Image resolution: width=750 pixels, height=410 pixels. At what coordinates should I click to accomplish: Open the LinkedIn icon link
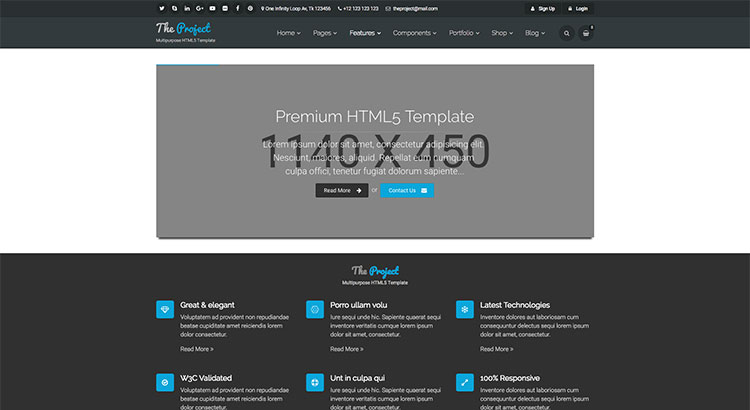tap(187, 8)
